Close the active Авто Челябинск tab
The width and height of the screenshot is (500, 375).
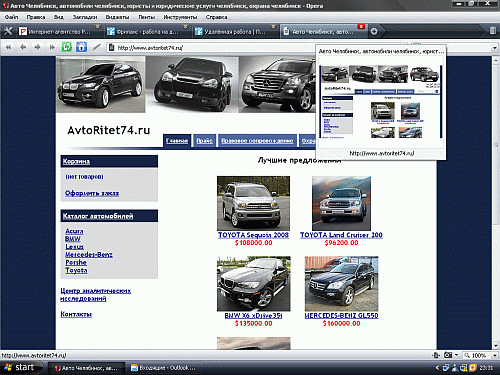click(361, 26)
